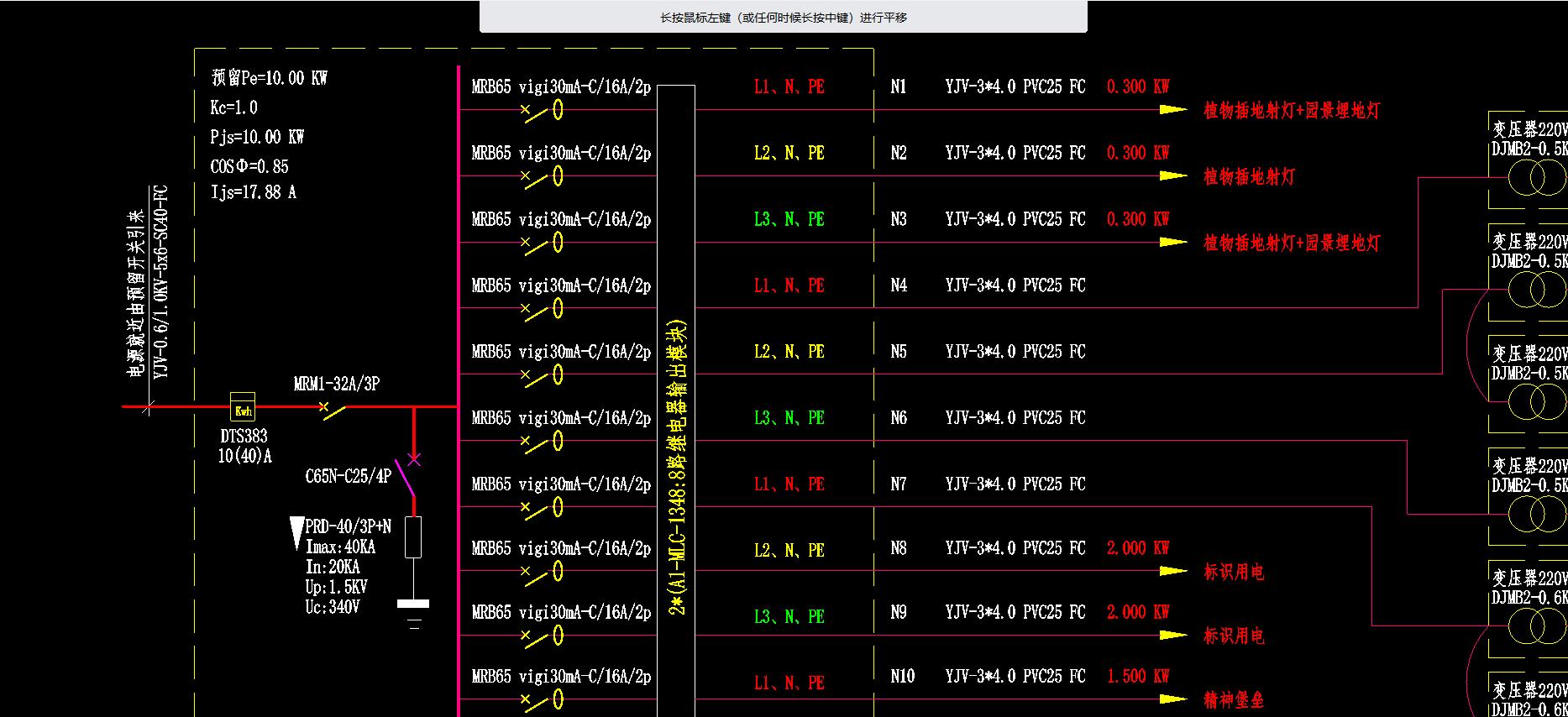1568x717 pixels.
Task: Click the C65N-C25/4P magenta breaker symbol
Action: point(407,475)
